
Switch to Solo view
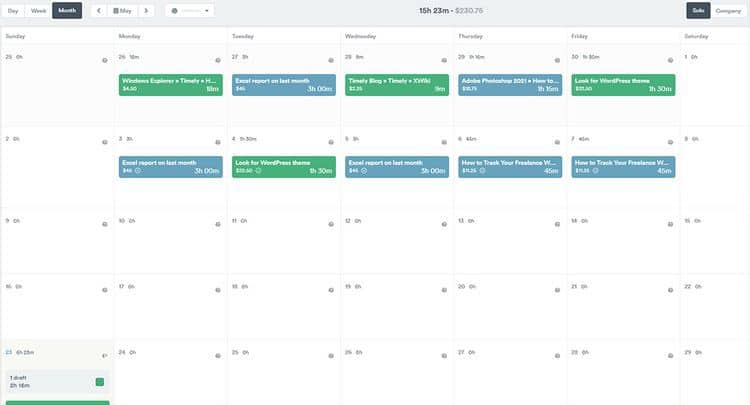(697, 11)
